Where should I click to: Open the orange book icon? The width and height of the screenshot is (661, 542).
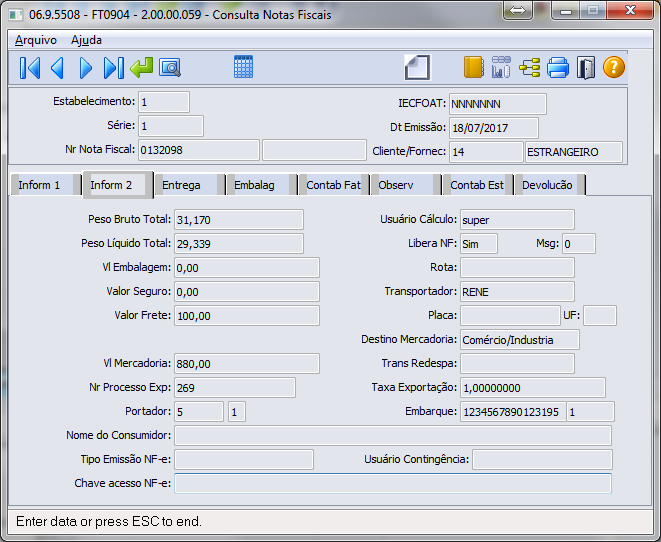(x=473, y=67)
